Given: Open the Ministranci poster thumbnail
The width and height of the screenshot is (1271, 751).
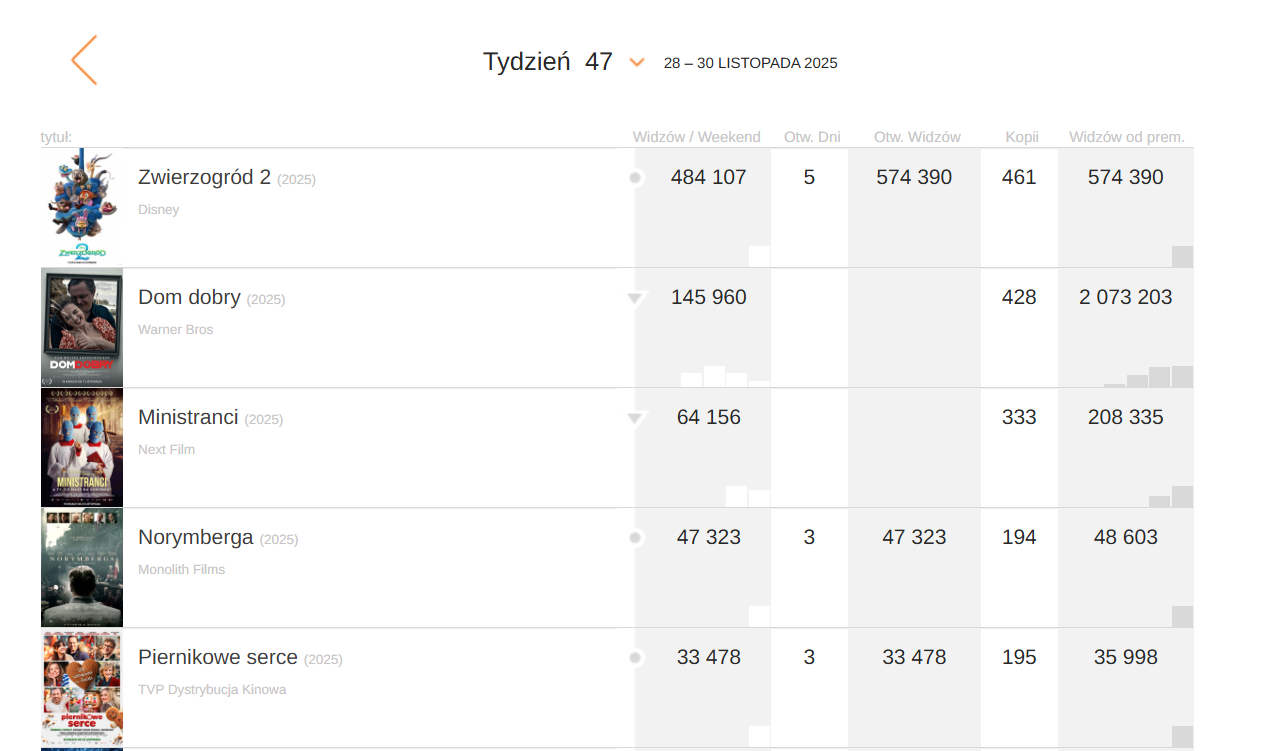Looking at the screenshot, I should pyautogui.click(x=82, y=447).
